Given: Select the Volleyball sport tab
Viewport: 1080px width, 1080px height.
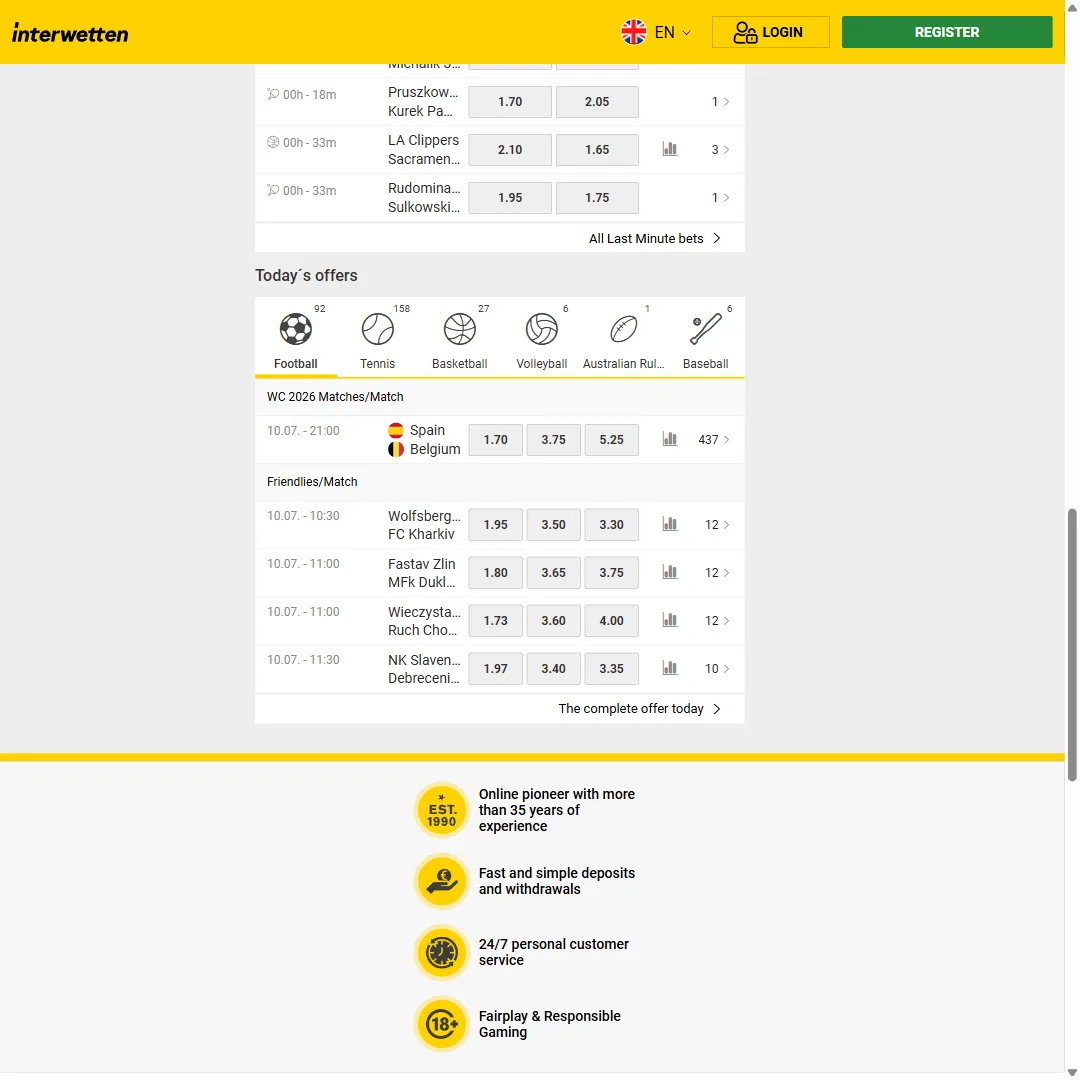Looking at the screenshot, I should [x=541, y=338].
